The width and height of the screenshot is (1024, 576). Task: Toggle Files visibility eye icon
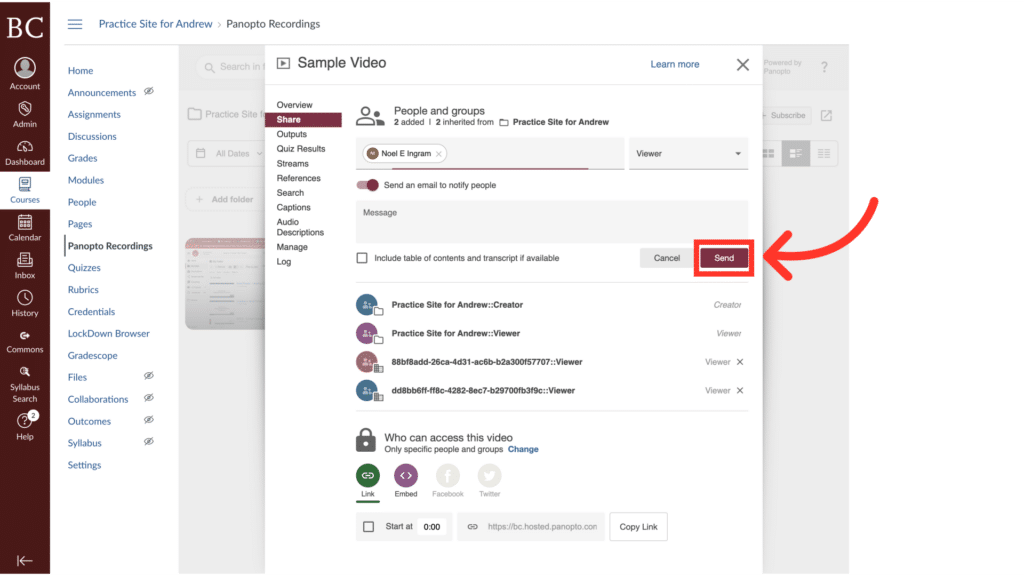149,376
